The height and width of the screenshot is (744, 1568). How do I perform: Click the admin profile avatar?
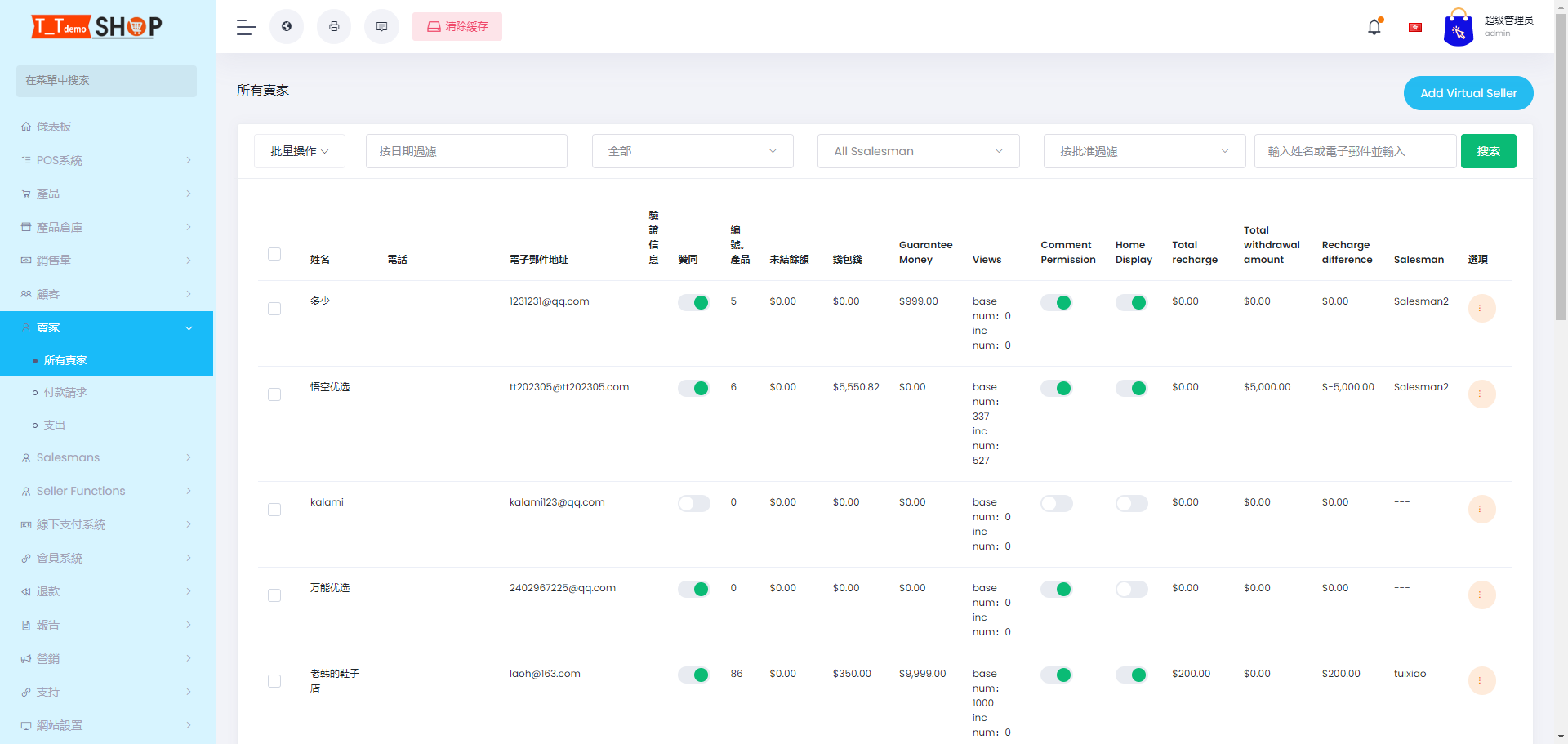click(x=1458, y=29)
